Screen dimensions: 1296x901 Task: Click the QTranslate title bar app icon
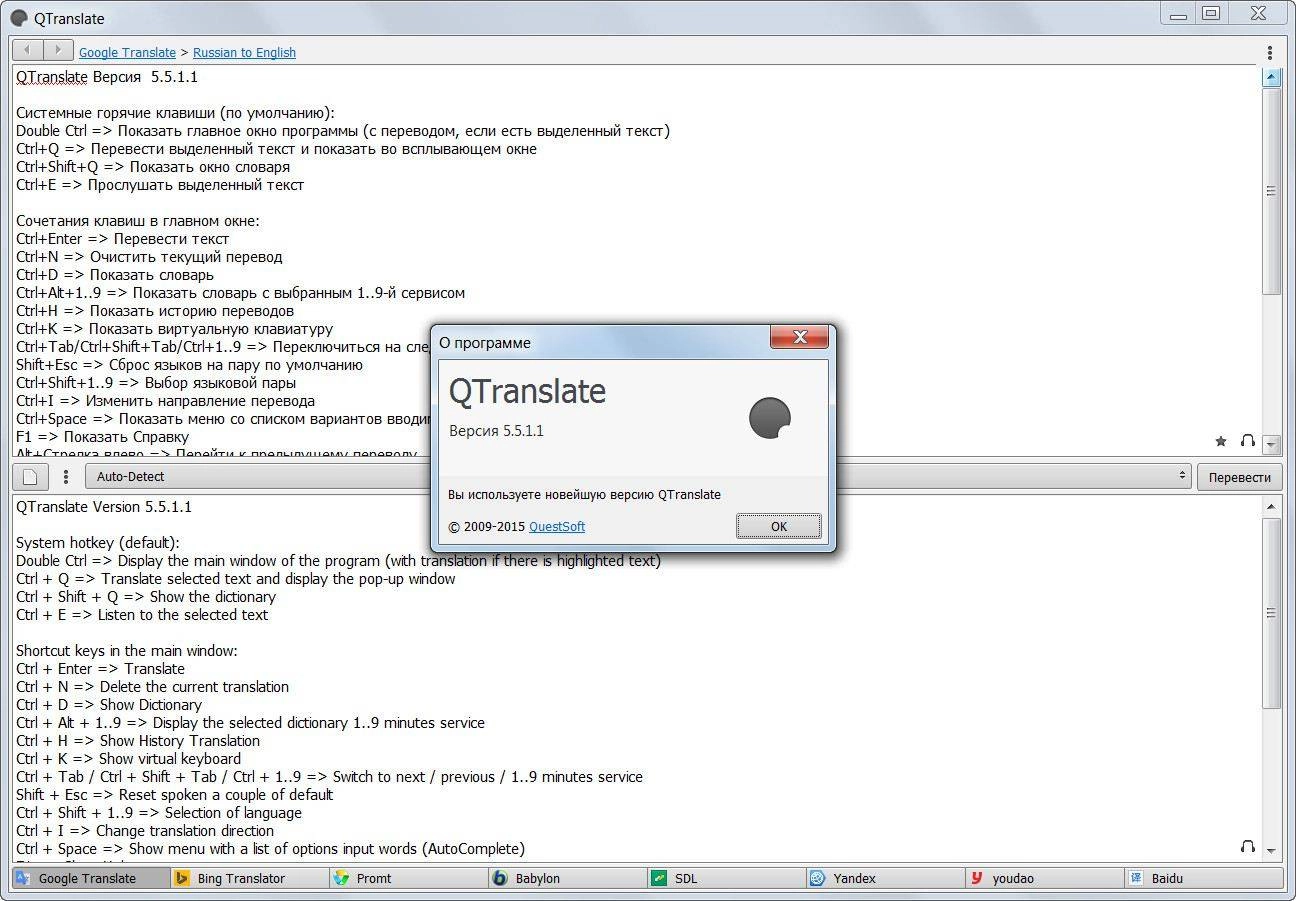point(19,18)
